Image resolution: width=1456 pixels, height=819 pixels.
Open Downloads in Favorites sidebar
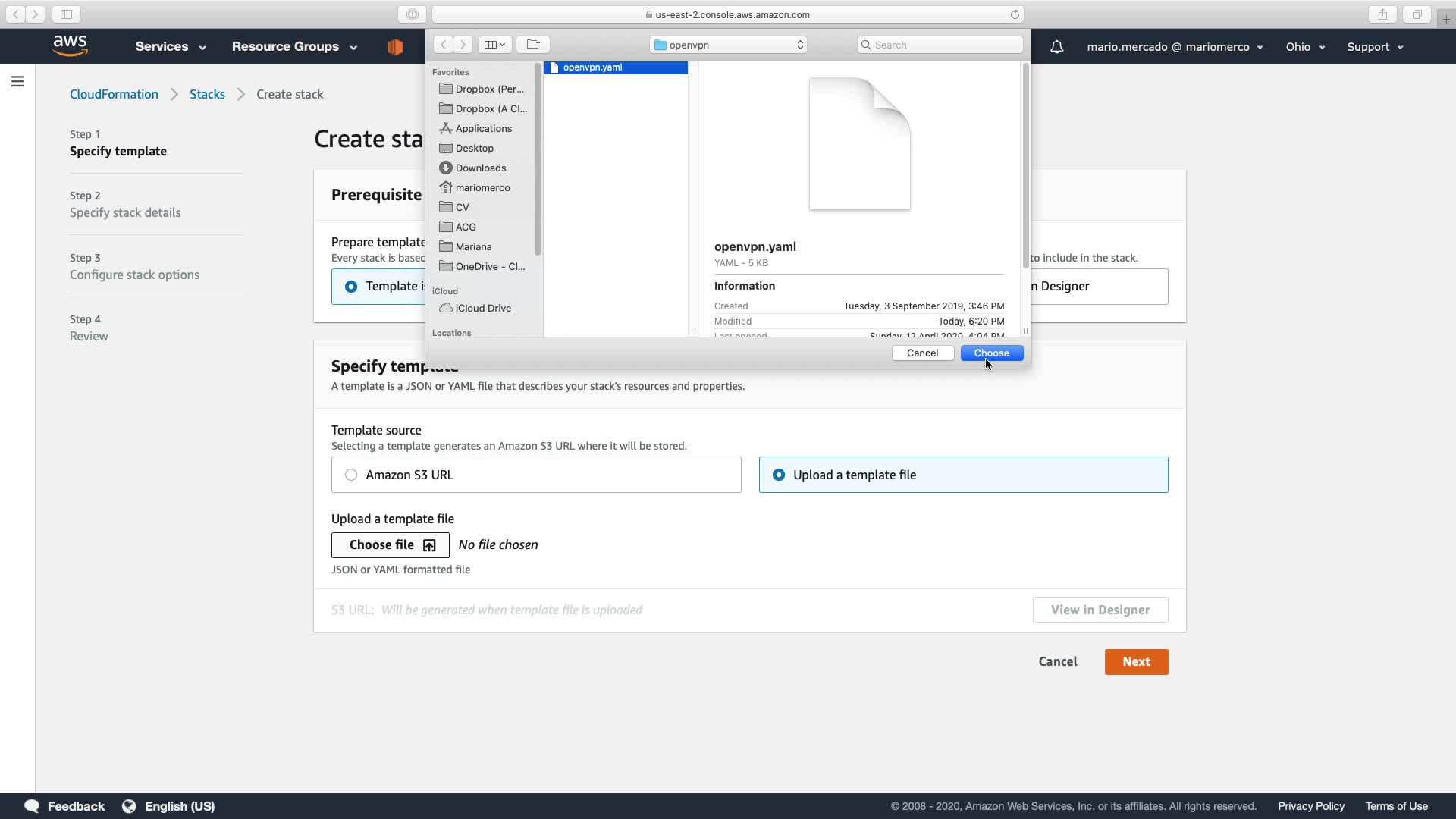480,168
